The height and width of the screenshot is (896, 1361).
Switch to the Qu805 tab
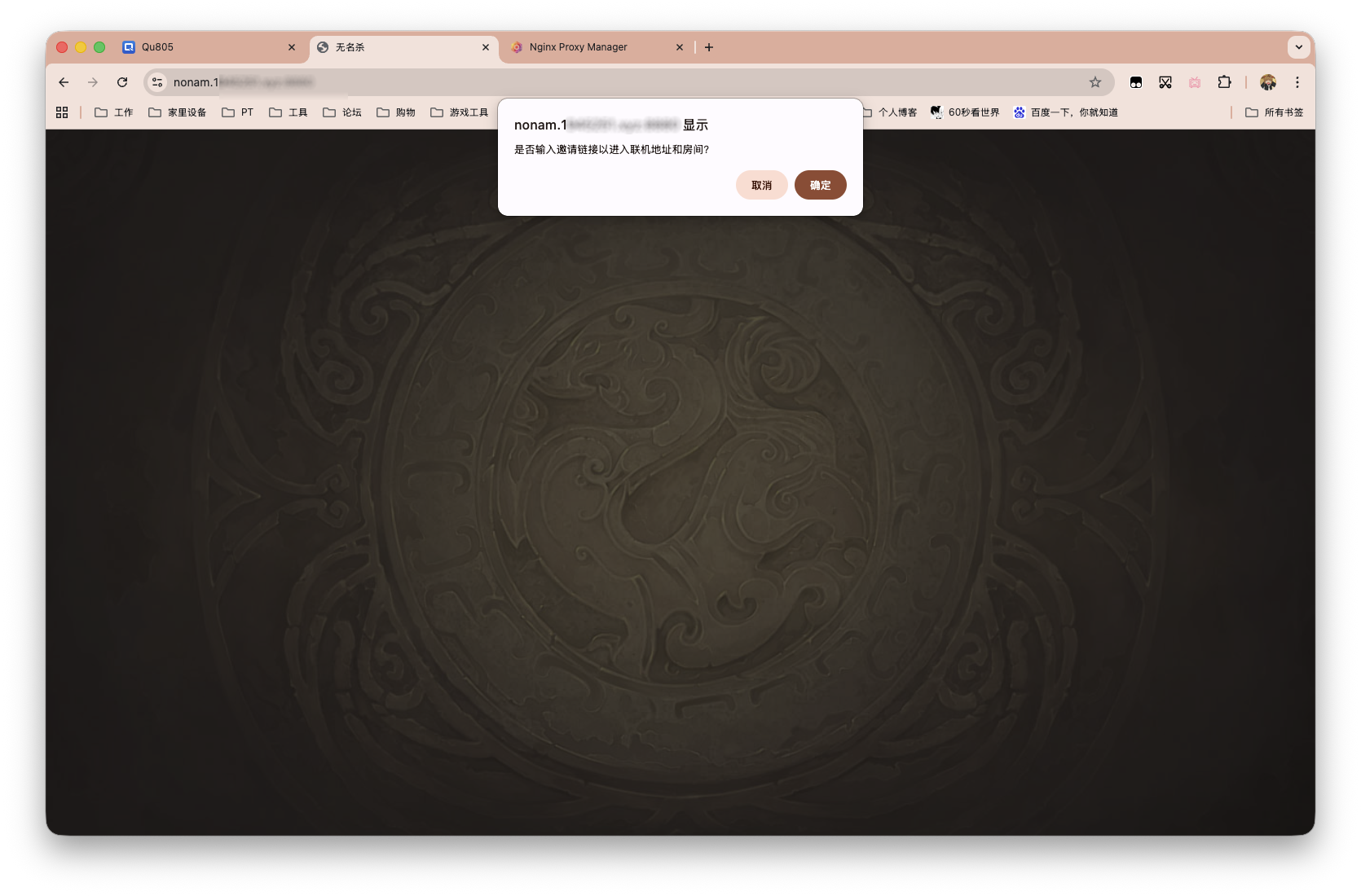(x=204, y=47)
